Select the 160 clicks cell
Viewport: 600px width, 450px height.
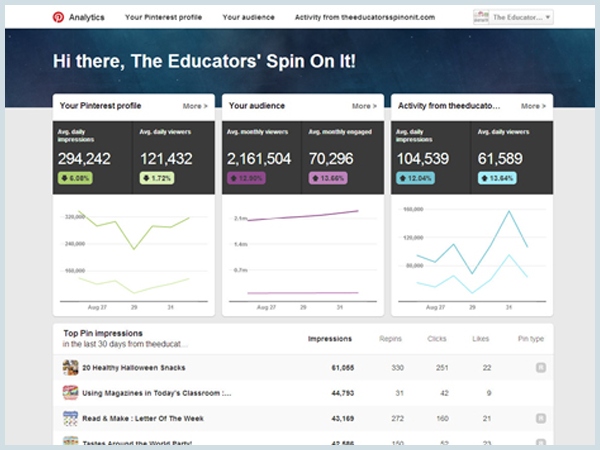[x=442, y=418]
